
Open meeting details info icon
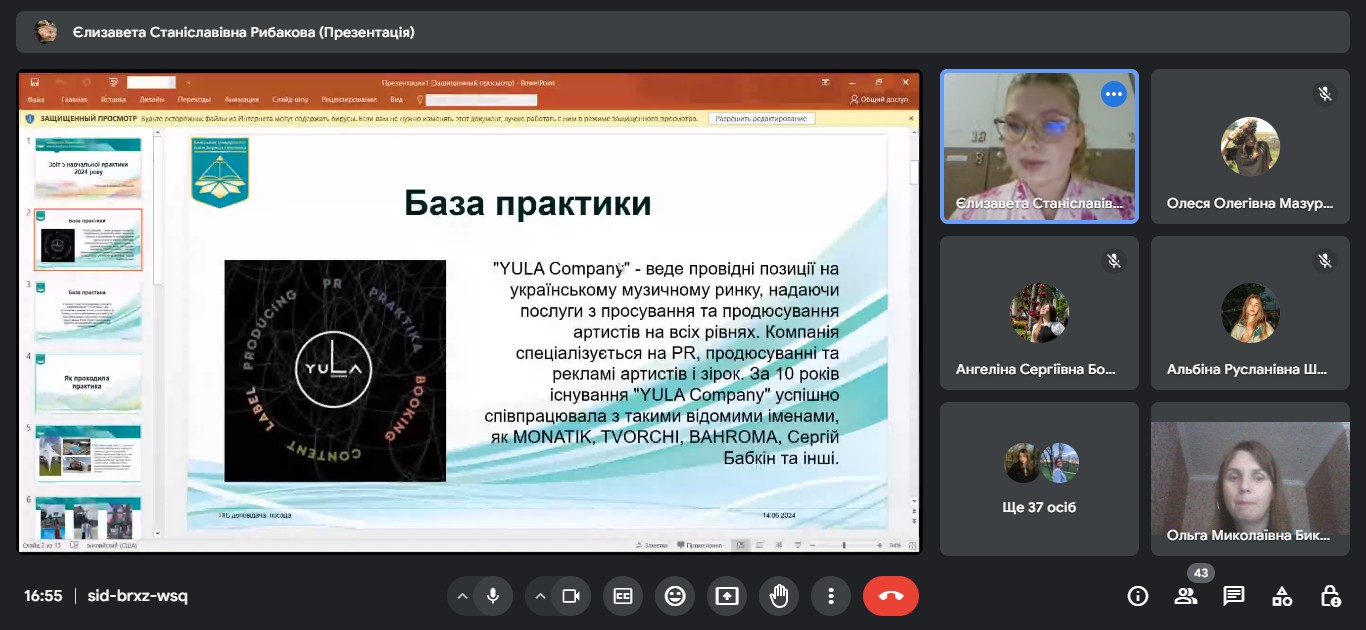1137,596
